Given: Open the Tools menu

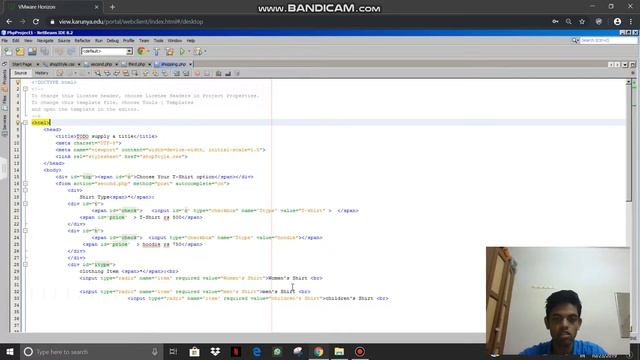Looking at the screenshot, I should click(158, 41).
